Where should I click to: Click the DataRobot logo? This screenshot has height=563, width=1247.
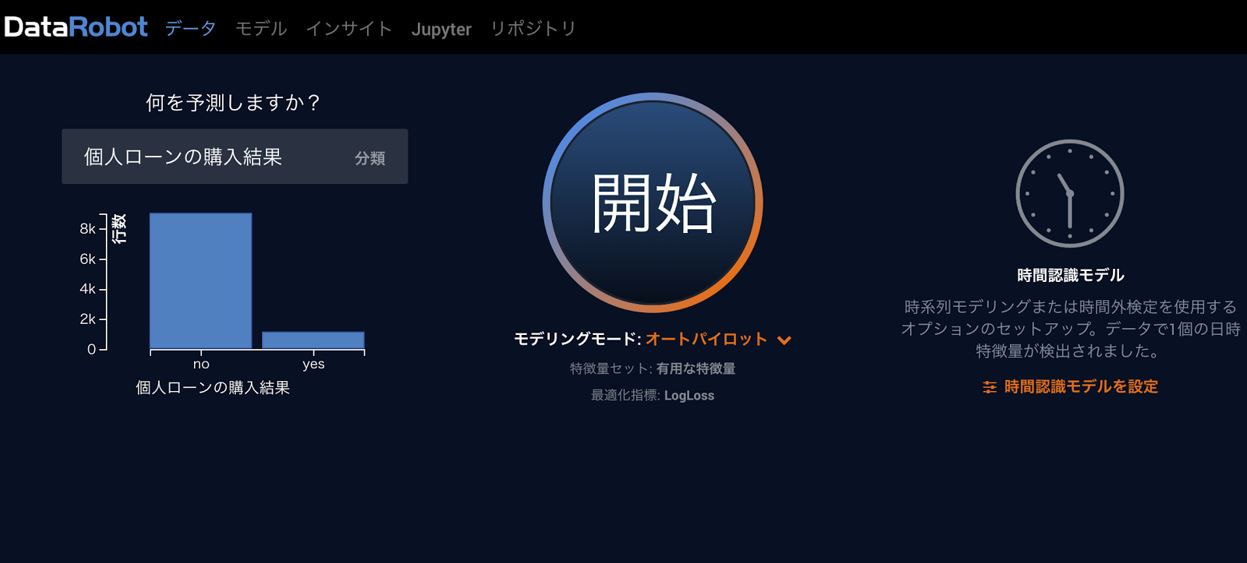pos(76,27)
